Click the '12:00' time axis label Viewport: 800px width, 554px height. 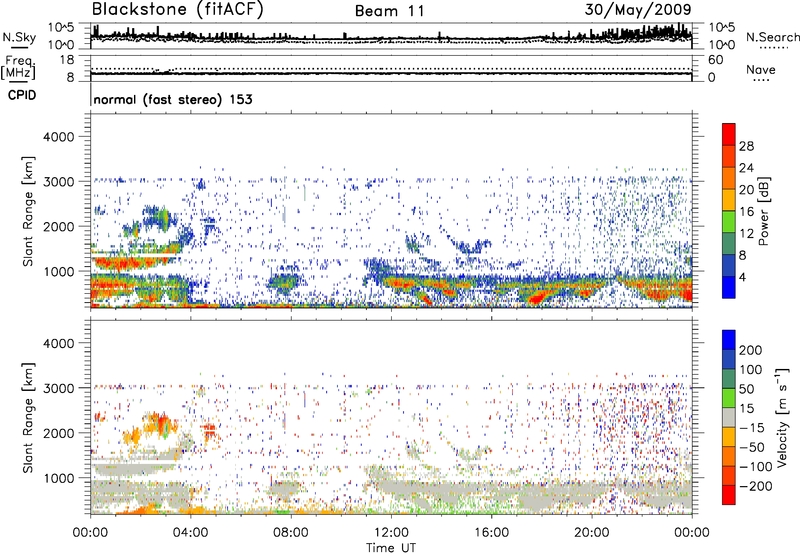point(391,533)
